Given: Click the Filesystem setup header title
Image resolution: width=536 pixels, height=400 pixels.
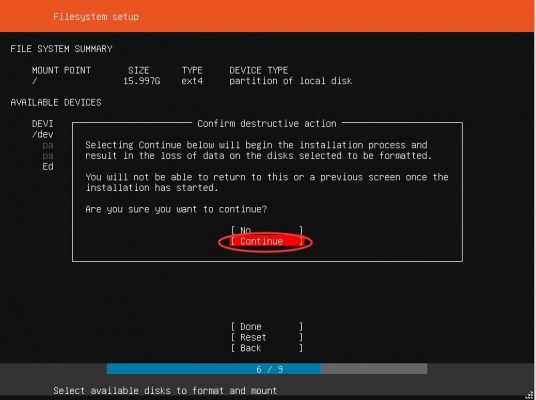Looking at the screenshot, I should [x=96, y=17].
